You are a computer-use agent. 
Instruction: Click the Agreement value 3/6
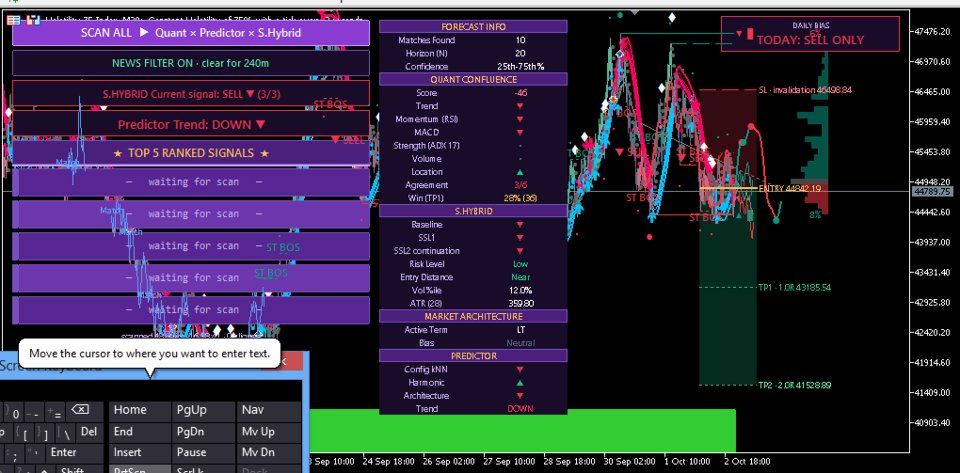520,185
